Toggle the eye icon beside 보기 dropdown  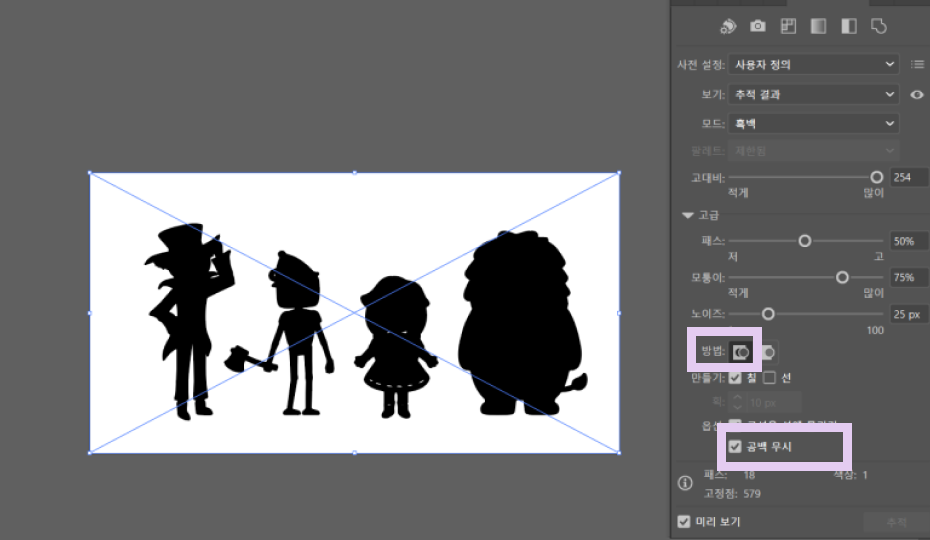pos(917,95)
